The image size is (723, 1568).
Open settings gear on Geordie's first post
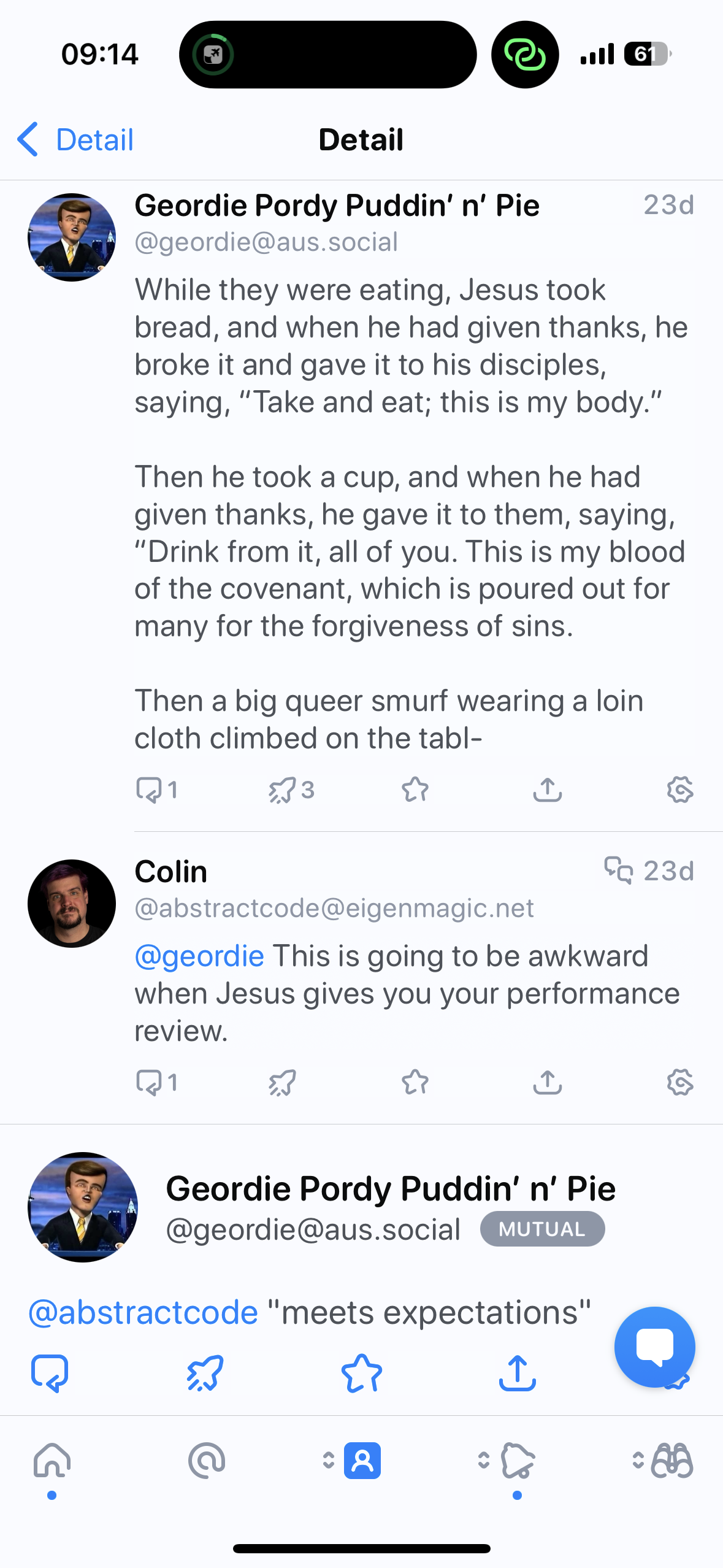pyautogui.click(x=680, y=790)
